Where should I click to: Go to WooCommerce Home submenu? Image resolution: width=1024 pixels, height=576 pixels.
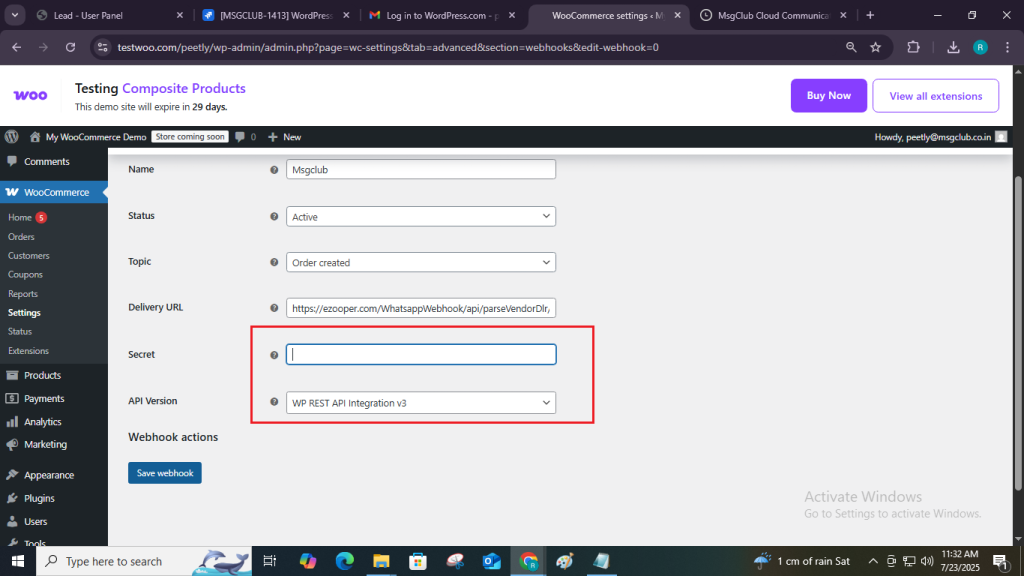pos(20,217)
